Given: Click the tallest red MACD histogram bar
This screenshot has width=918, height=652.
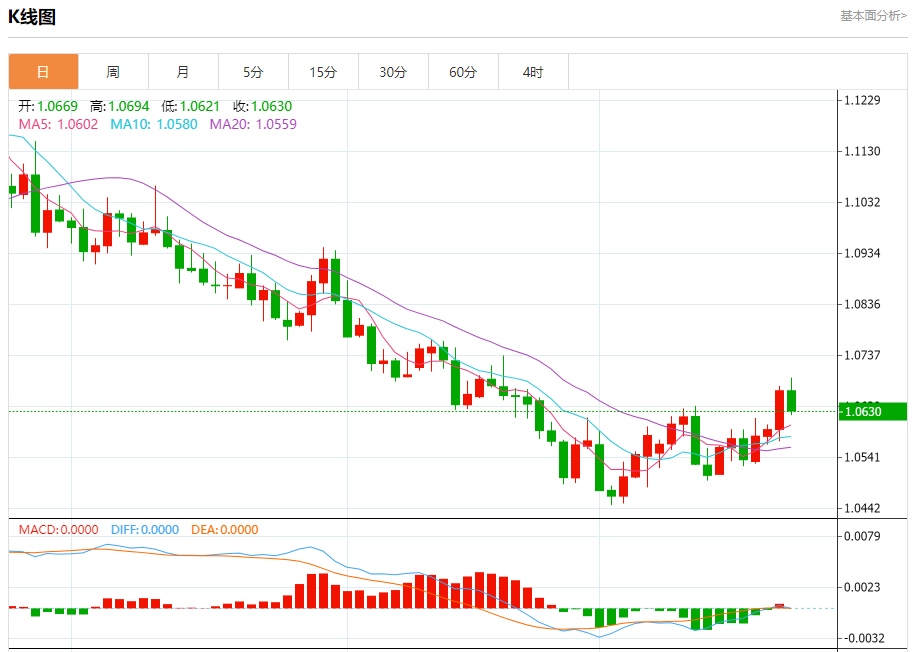Looking at the screenshot, I should (480, 591).
